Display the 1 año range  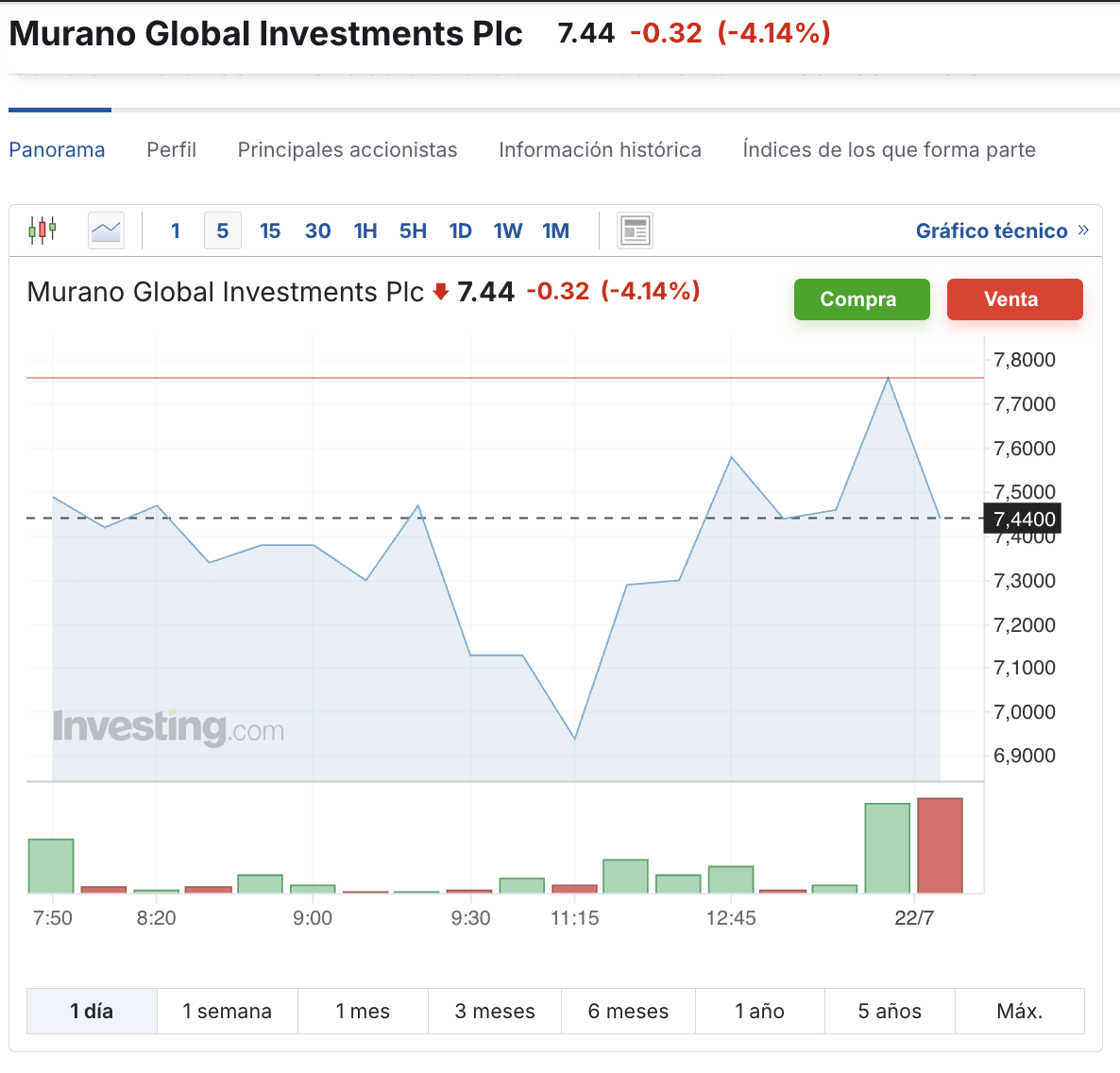point(760,1011)
